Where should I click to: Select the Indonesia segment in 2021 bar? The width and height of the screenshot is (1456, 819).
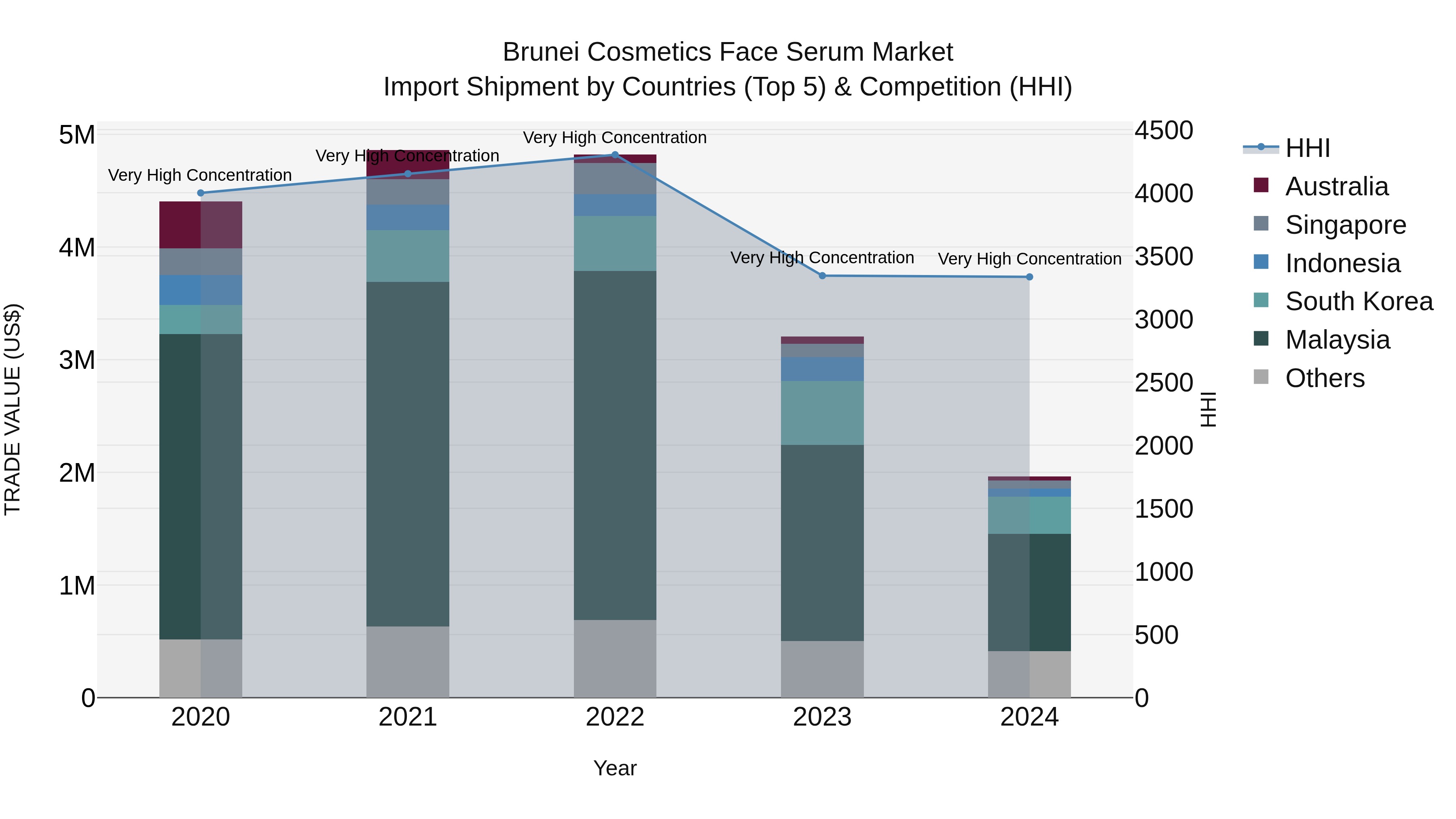(x=408, y=218)
